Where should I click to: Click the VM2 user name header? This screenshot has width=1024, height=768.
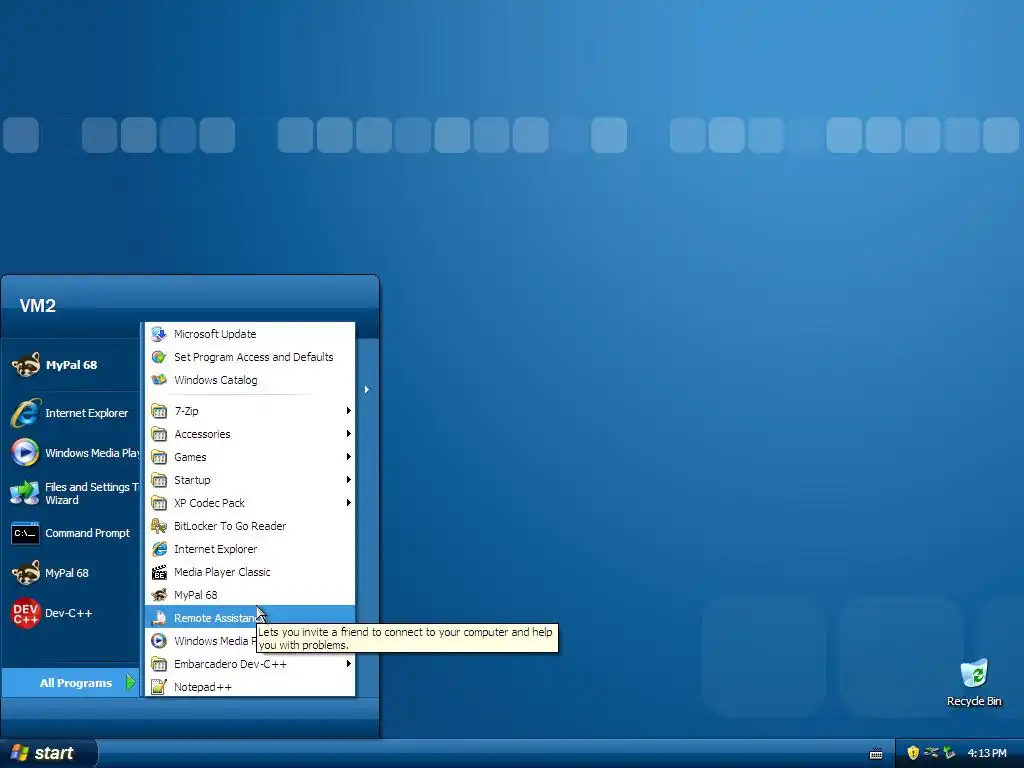(x=38, y=305)
